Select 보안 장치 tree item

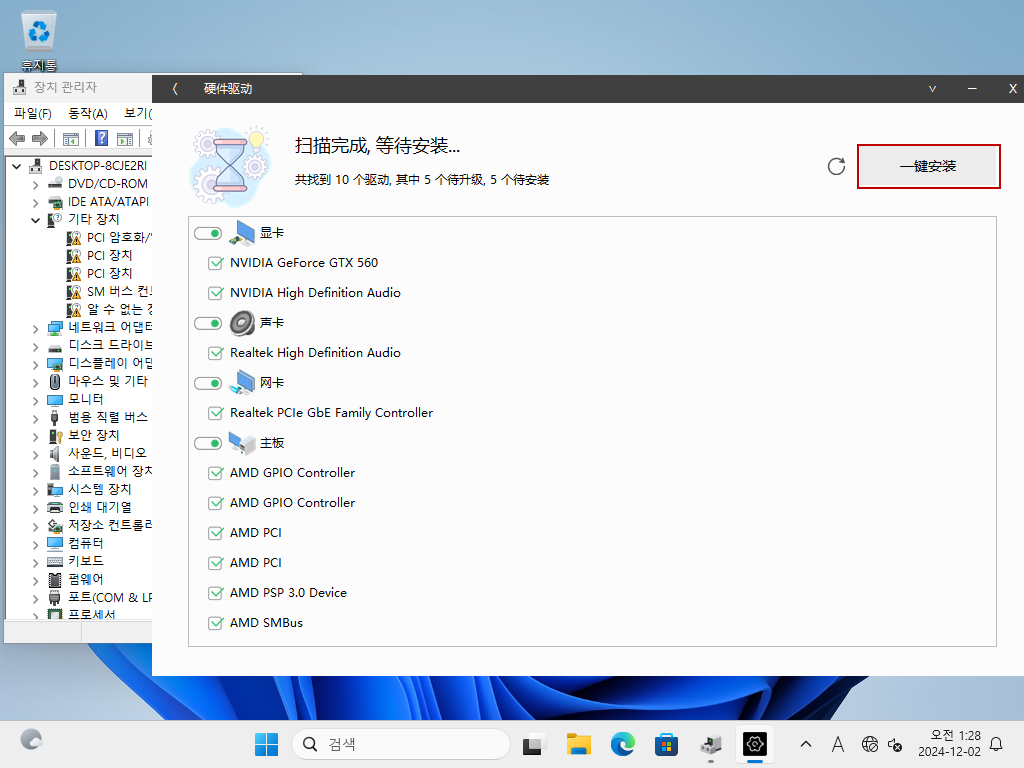93,436
